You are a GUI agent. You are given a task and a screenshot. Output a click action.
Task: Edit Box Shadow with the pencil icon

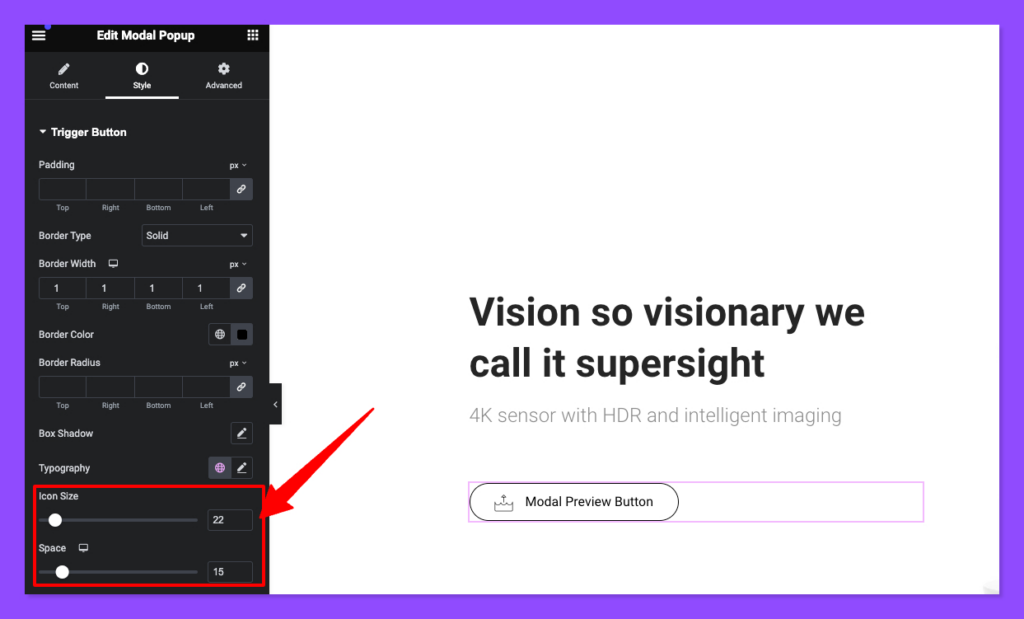point(242,433)
